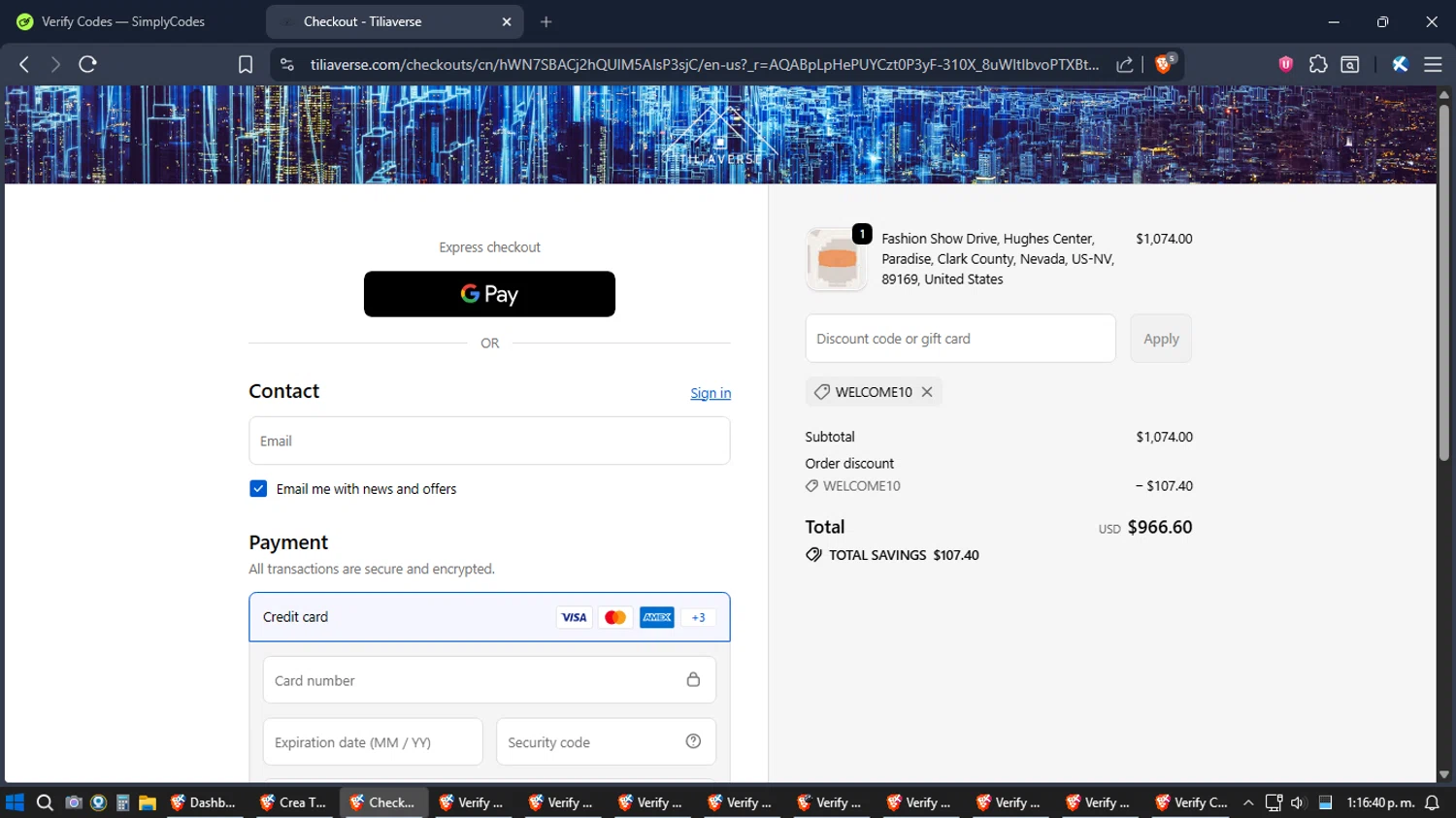Reload the checkout page
This screenshot has height=818, width=1456.
pyautogui.click(x=87, y=64)
